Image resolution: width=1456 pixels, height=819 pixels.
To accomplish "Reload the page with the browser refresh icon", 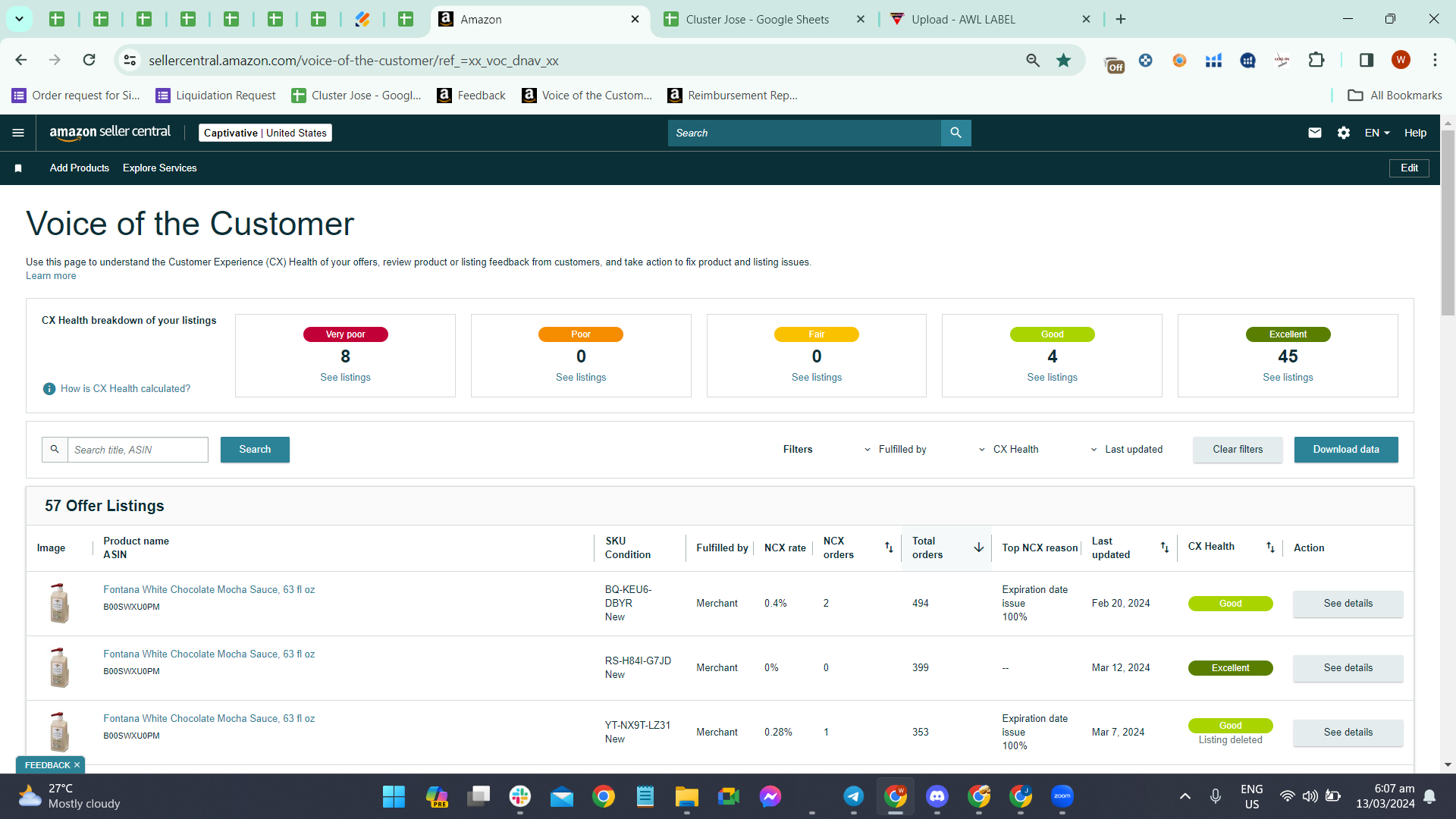I will (x=89, y=60).
